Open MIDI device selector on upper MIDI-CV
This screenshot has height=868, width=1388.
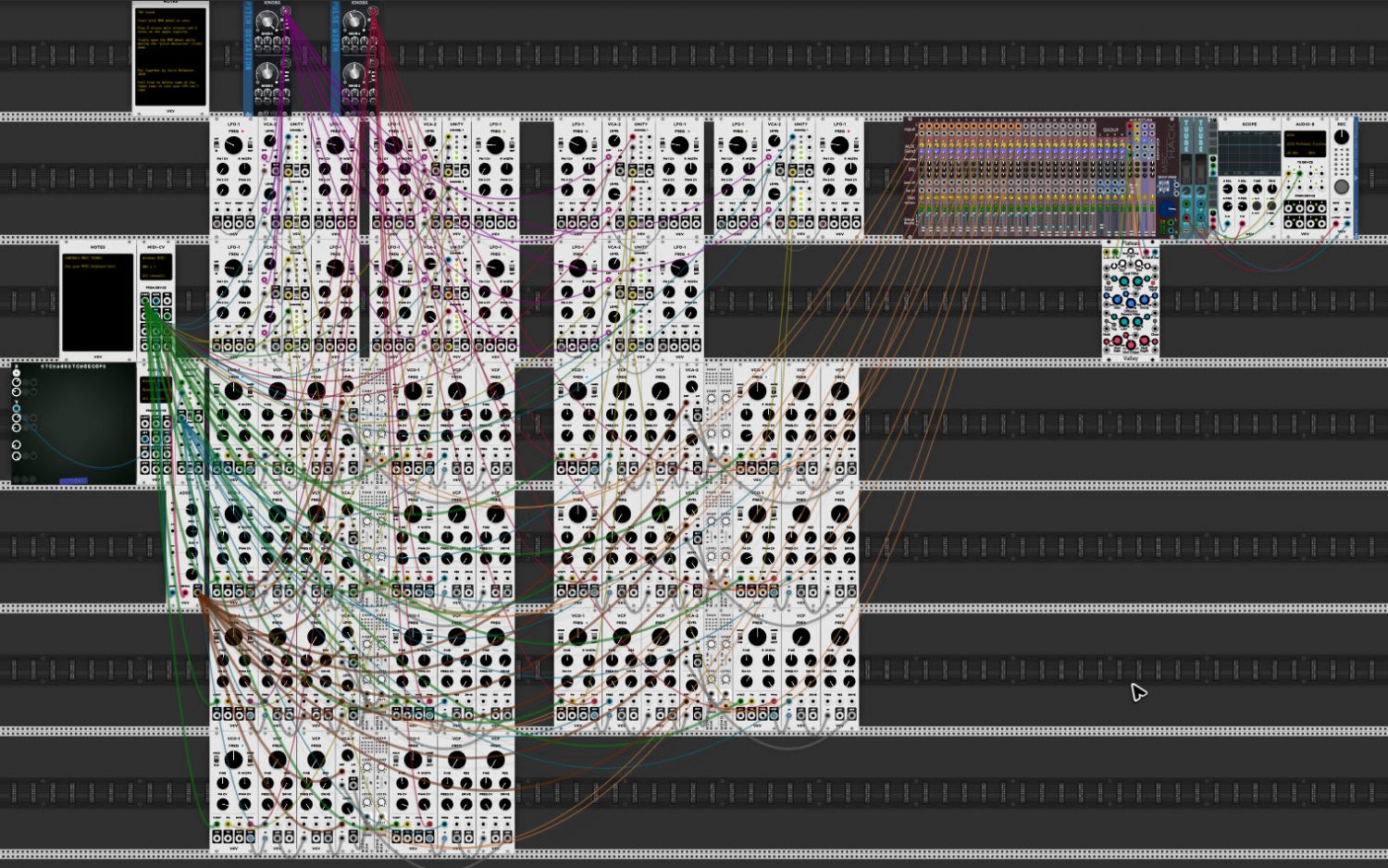pyautogui.click(x=155, y=267)
